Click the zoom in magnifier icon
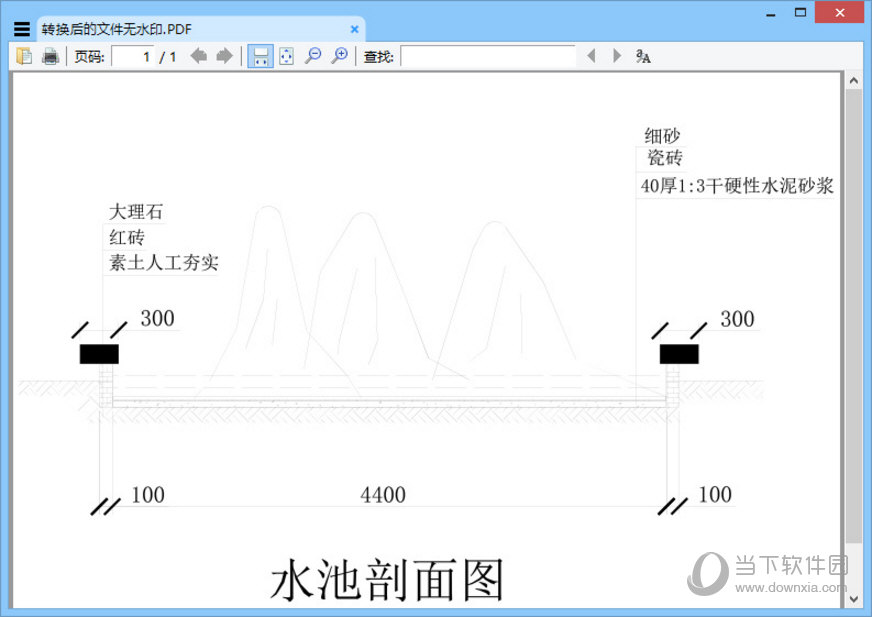This screenshot has height=617, width=872. 339,56
